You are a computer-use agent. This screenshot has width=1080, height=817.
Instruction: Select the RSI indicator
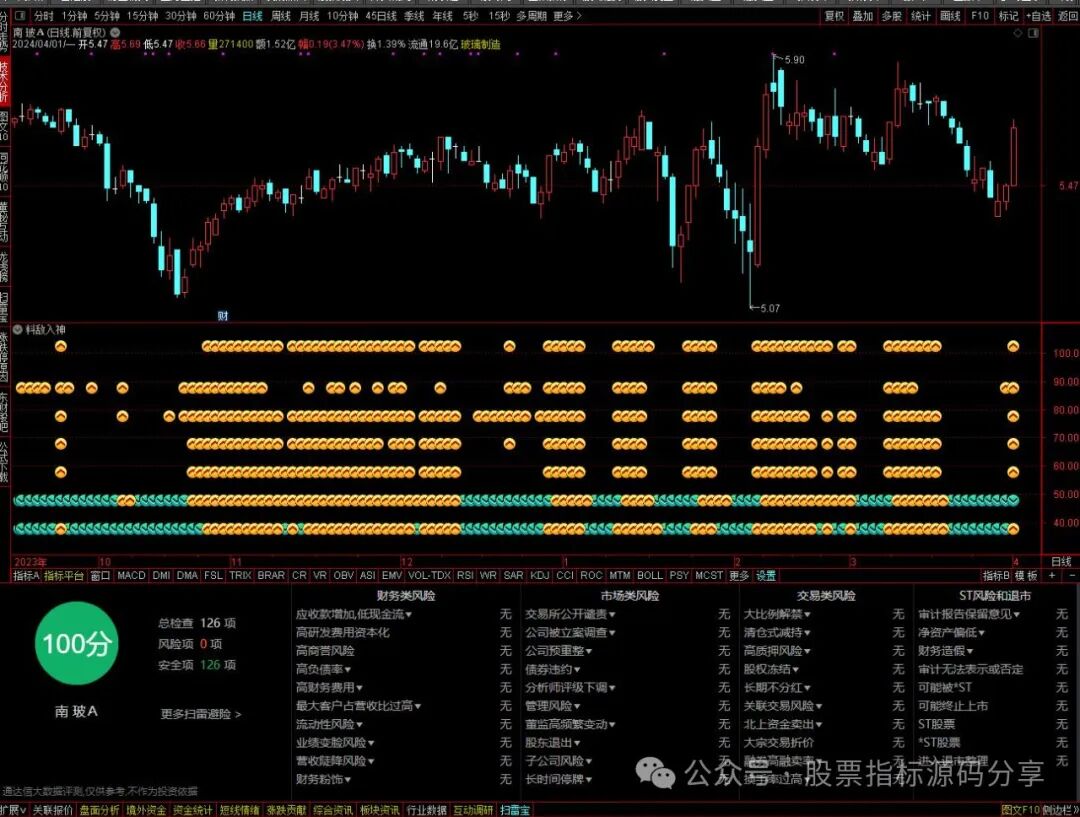point(465,575)
